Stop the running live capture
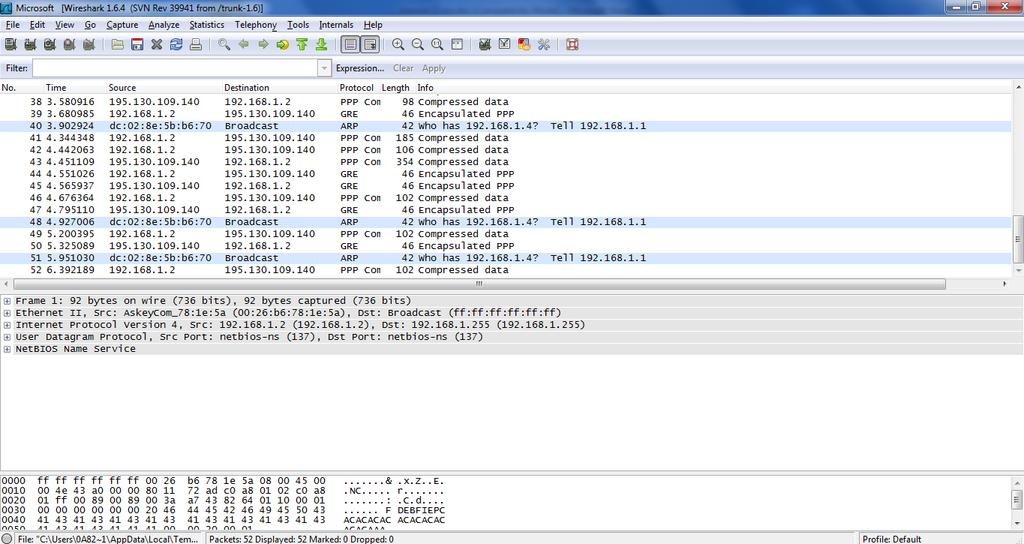Viewport: 1024px width, 544px height. [69, 44]
